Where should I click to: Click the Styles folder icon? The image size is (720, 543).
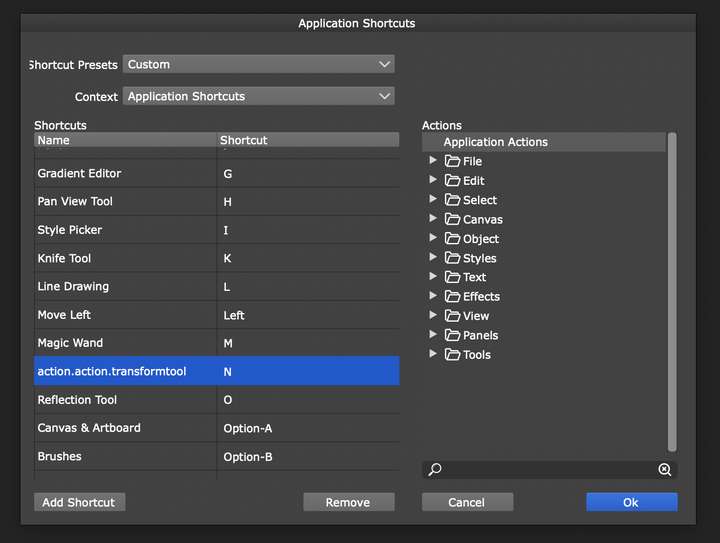pyautogui.click(x=452, y=258)
